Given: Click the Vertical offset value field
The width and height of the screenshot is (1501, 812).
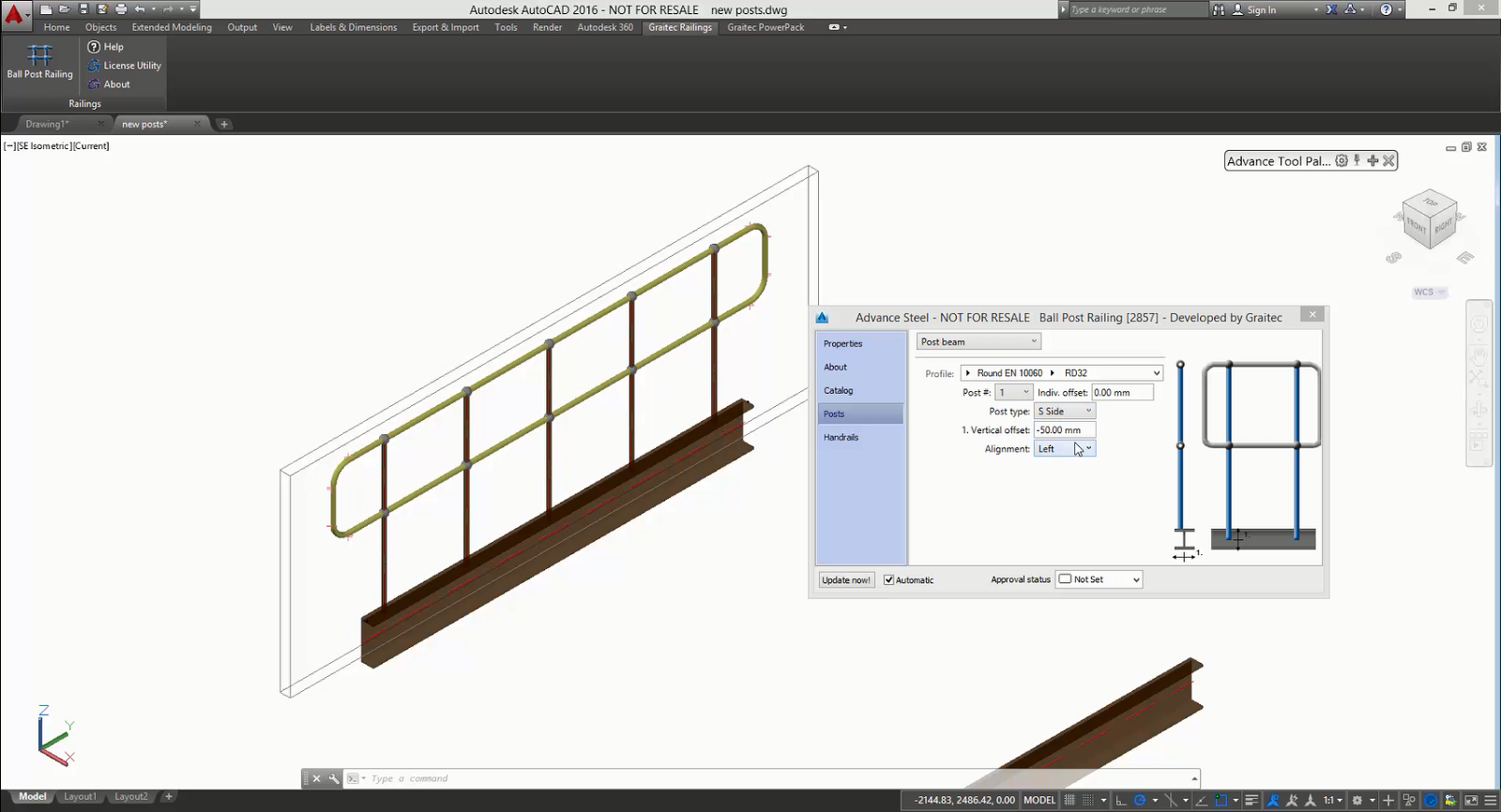Looking at the screenshot, I should coord(1065,429).
